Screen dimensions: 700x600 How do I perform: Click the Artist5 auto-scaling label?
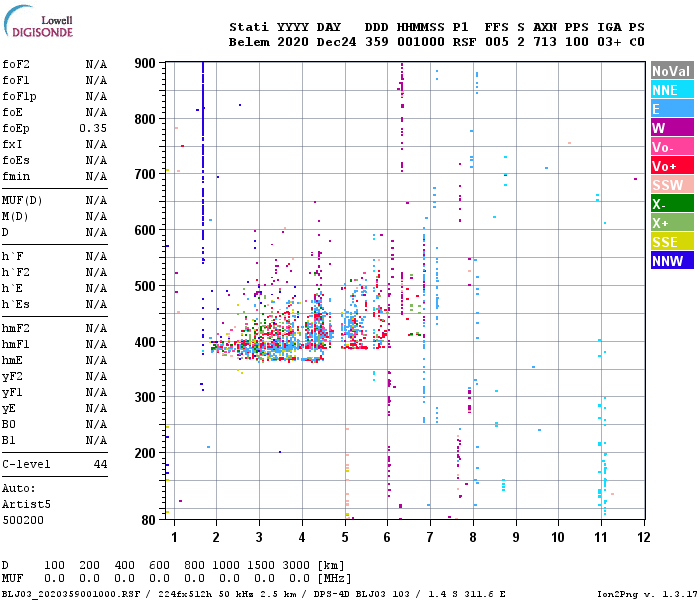click(x=26, y=504)
